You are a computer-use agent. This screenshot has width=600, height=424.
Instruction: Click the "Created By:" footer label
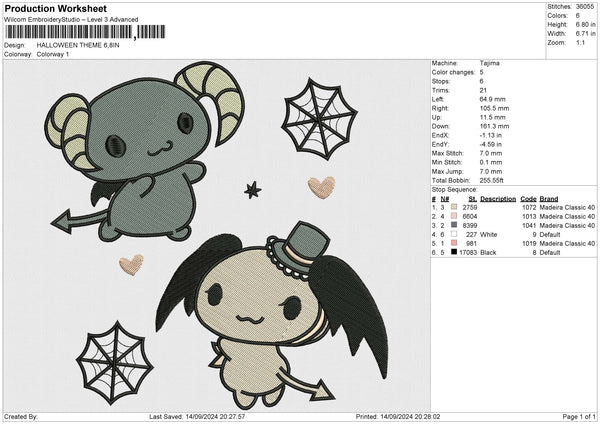[21, 416]
